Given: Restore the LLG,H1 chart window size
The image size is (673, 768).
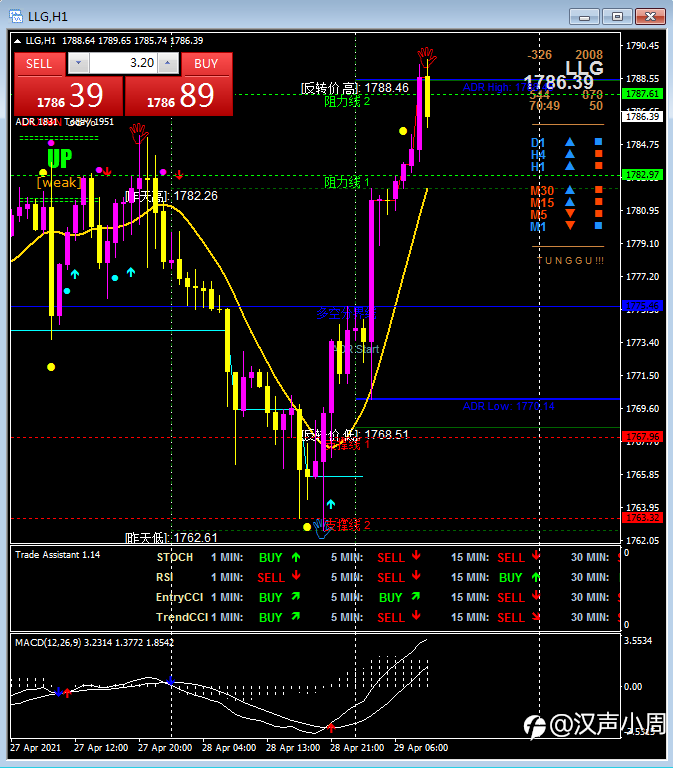Looking at the screenshot, I should 617,17.
